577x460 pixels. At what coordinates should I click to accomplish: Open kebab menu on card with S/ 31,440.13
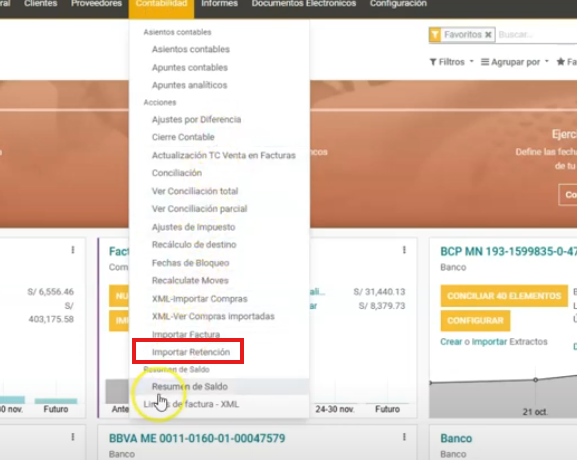point(404,250)
